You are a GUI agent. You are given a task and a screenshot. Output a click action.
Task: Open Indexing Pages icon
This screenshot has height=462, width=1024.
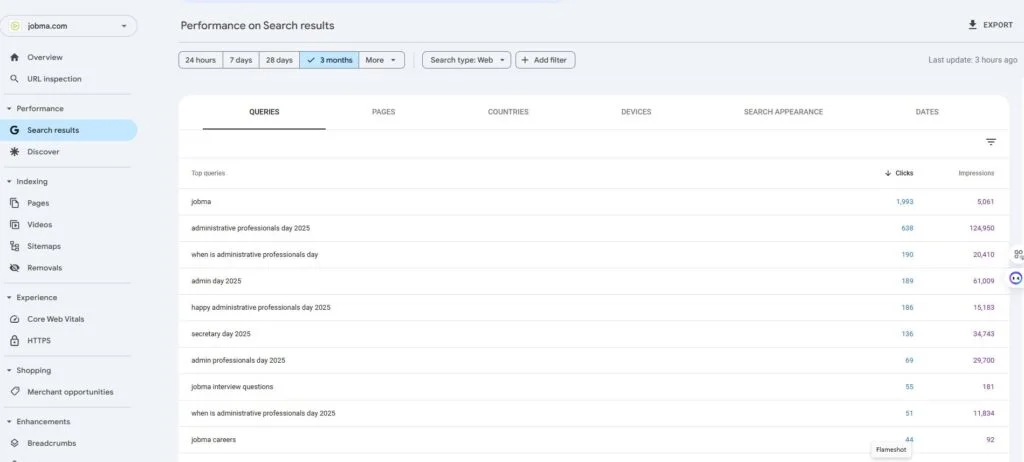tap(14, 203)
